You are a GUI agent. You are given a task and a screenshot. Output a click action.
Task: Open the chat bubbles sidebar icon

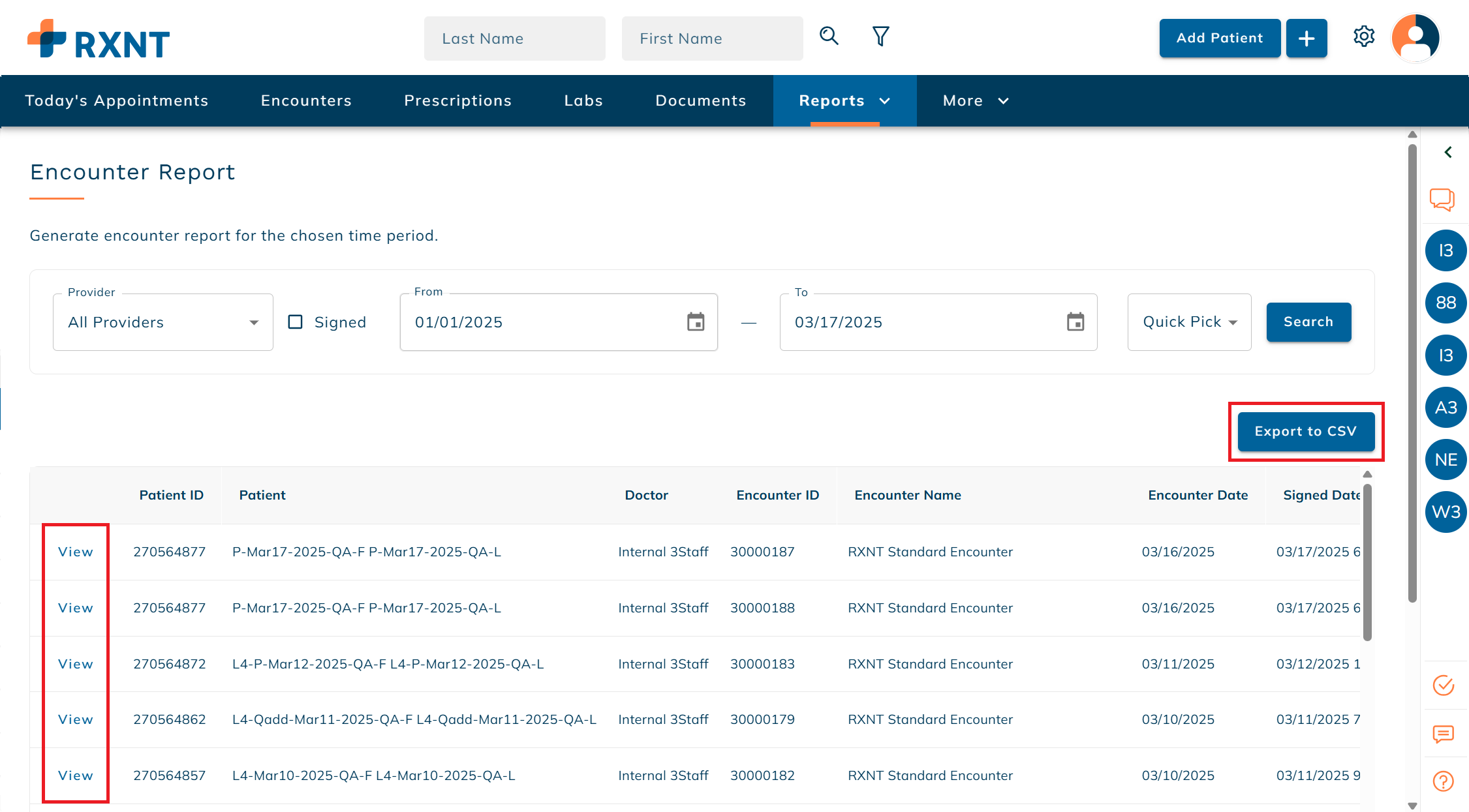point(1442,199)
